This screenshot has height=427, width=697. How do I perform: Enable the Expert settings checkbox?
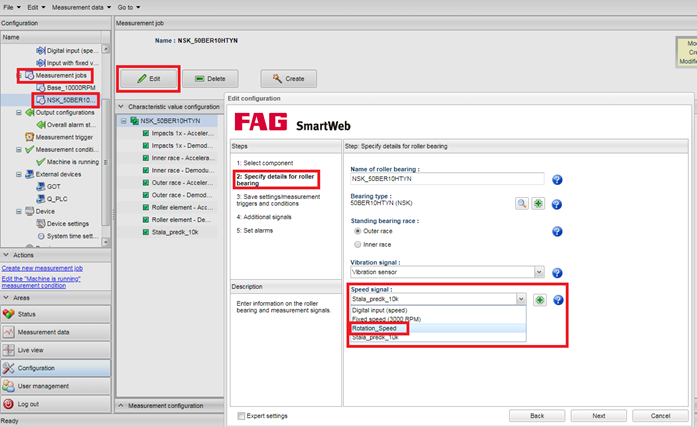[x=241, y=416]
